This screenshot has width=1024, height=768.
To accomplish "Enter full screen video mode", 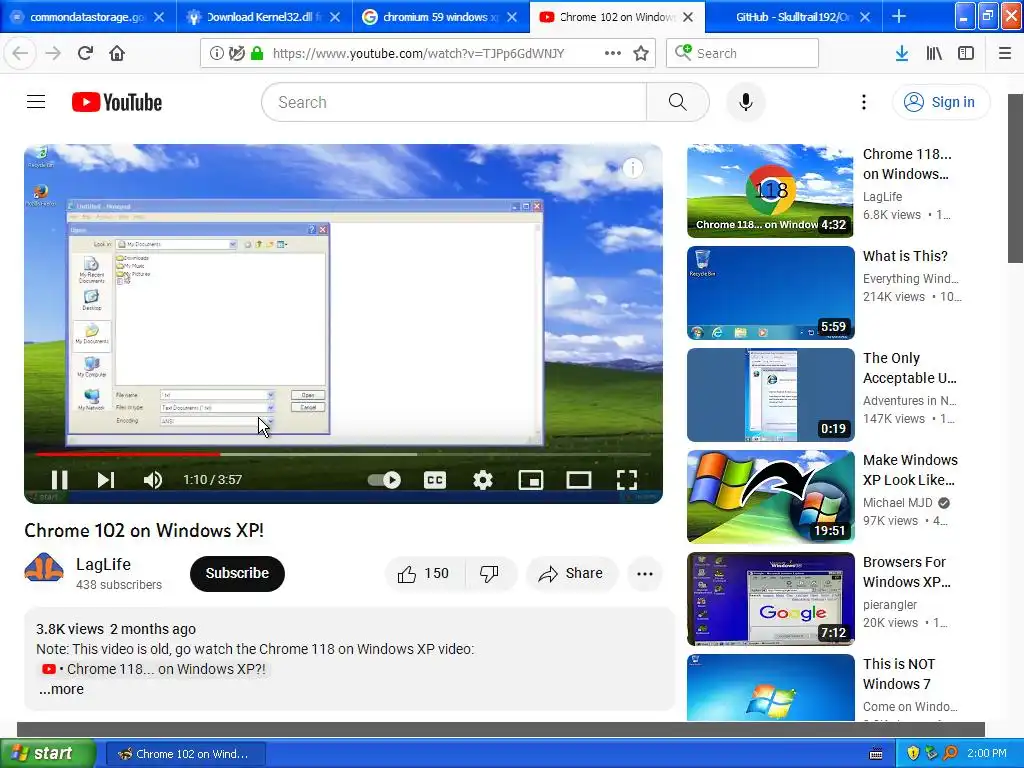I will (627, 480).
